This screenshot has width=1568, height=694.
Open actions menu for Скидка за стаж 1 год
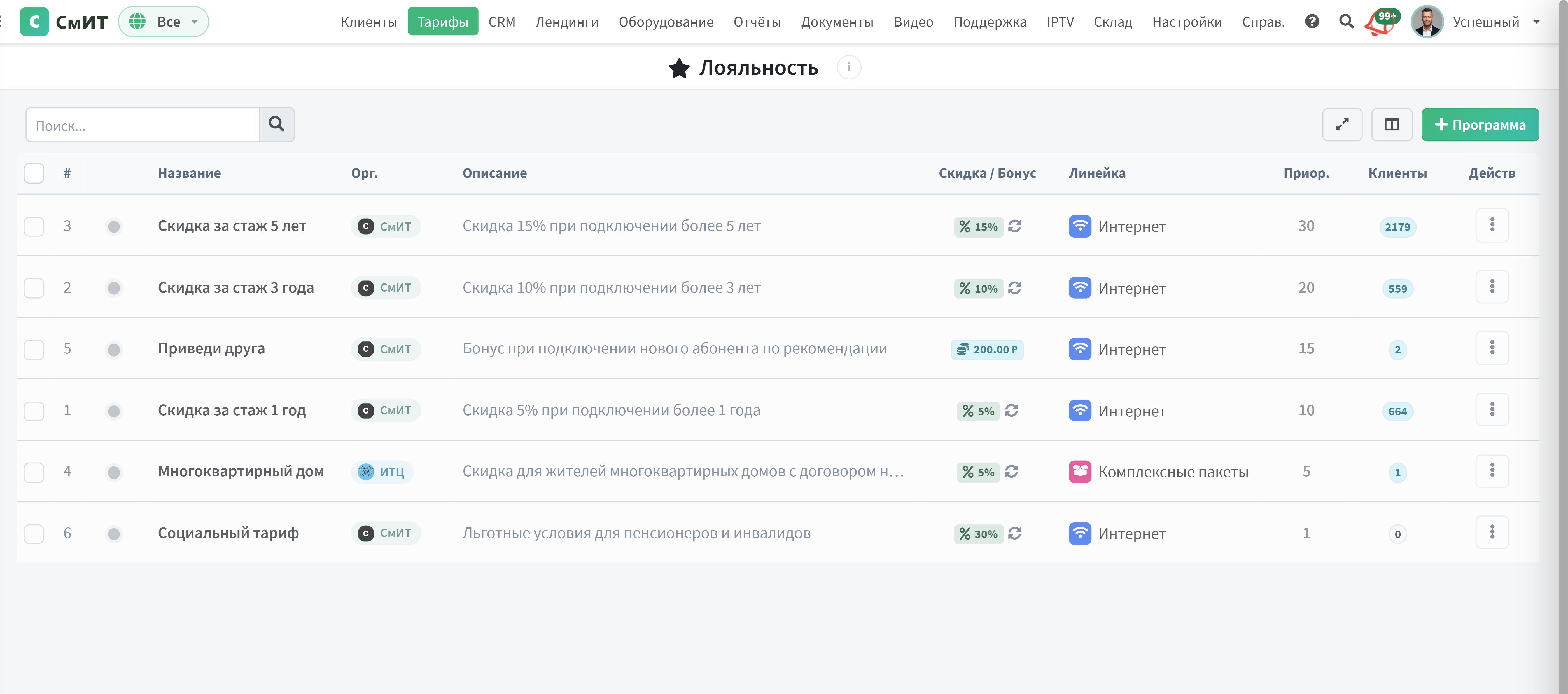click(x=1491, y=409)
